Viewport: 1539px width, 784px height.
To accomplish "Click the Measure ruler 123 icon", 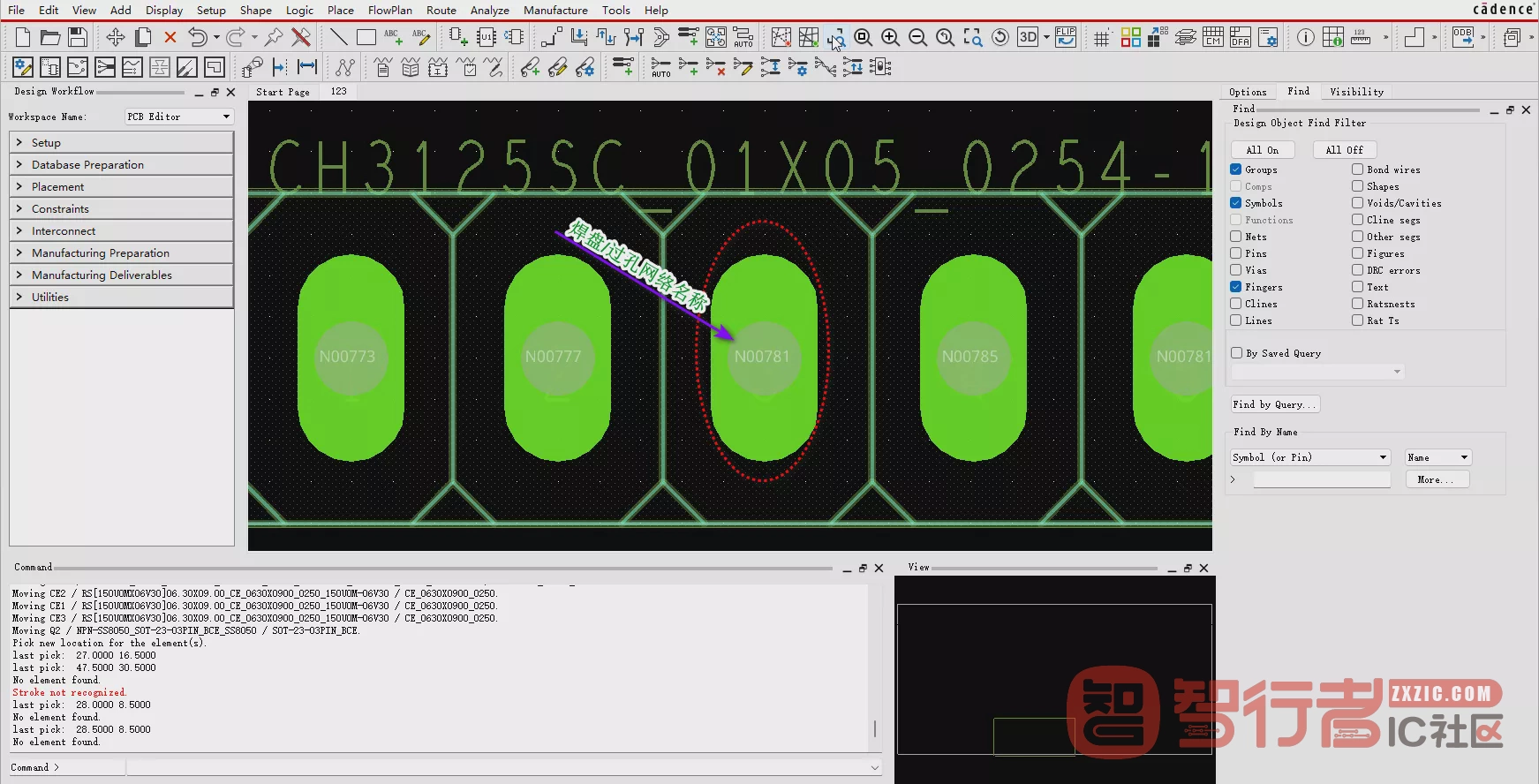I will pos(1360,37).
